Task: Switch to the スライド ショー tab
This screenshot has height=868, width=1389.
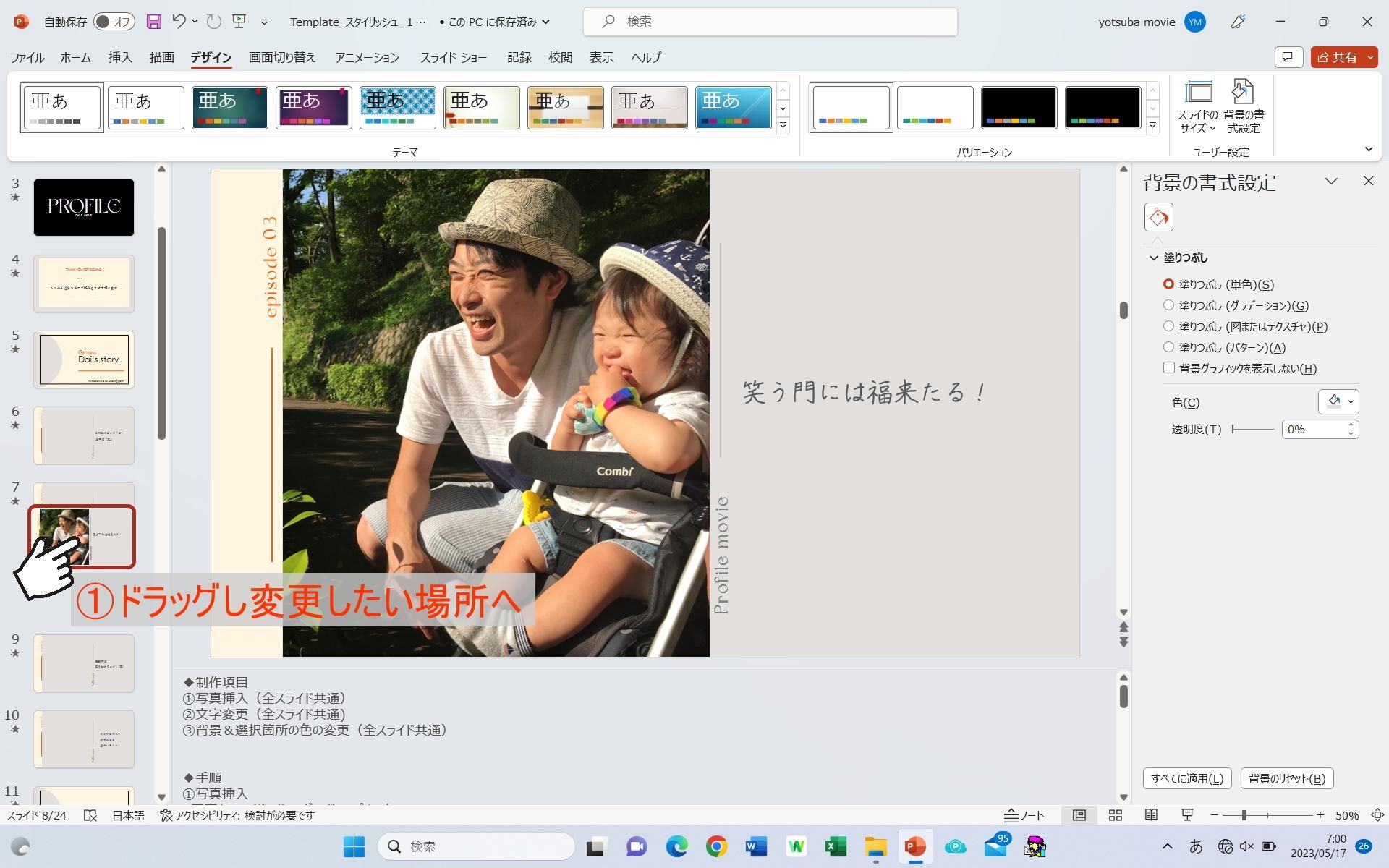Action: pos(454,57)
